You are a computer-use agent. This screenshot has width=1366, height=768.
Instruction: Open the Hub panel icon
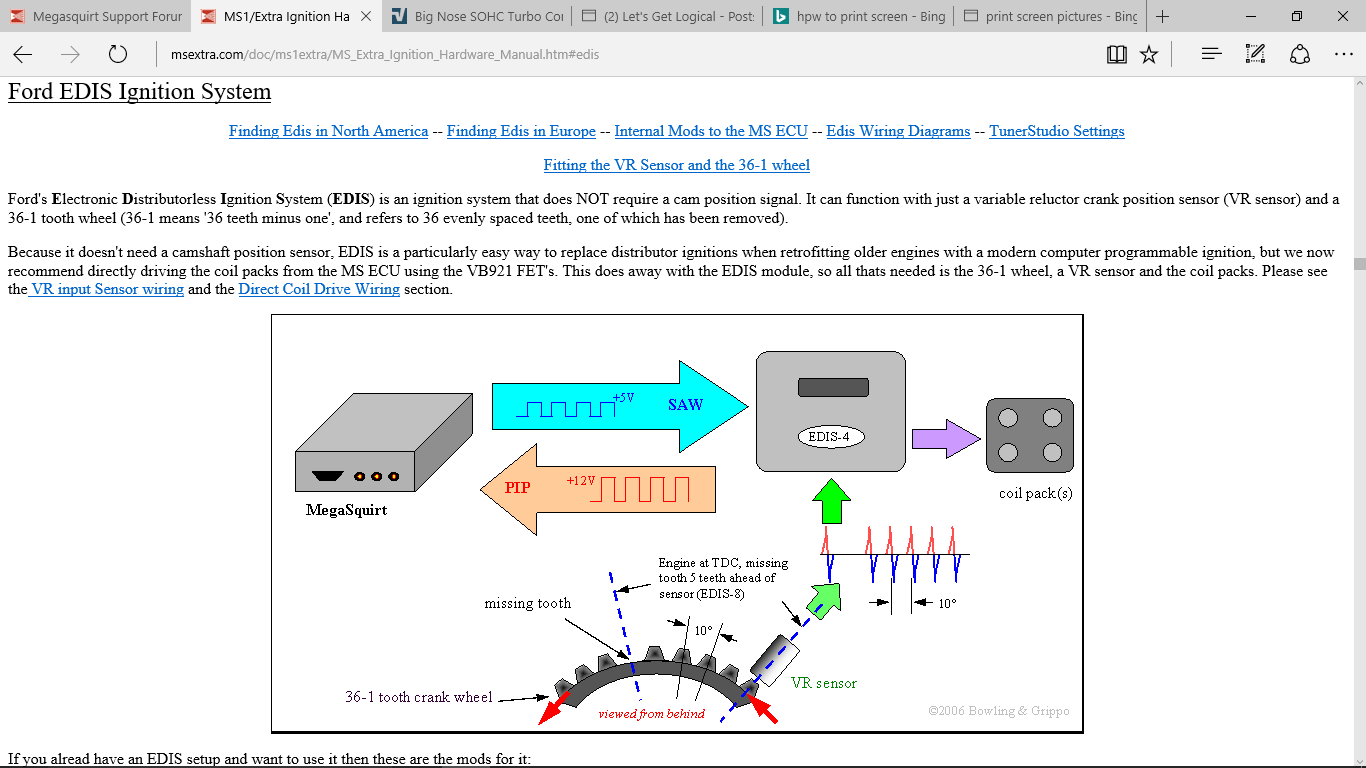pos(1212,54)
